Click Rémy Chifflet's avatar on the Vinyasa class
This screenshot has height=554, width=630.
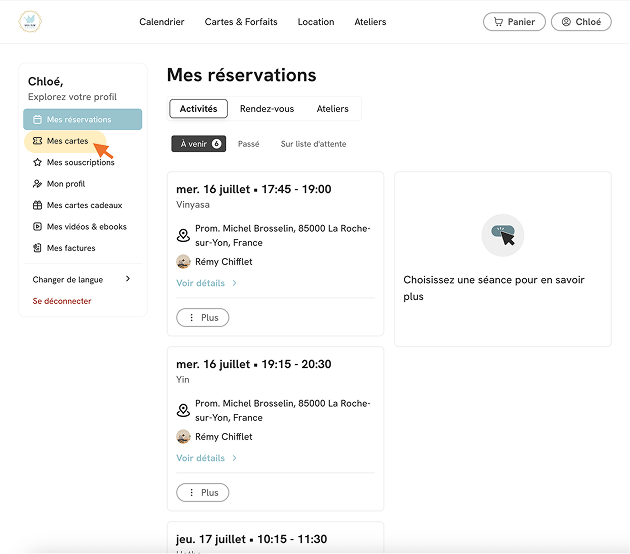coord(183,262)
